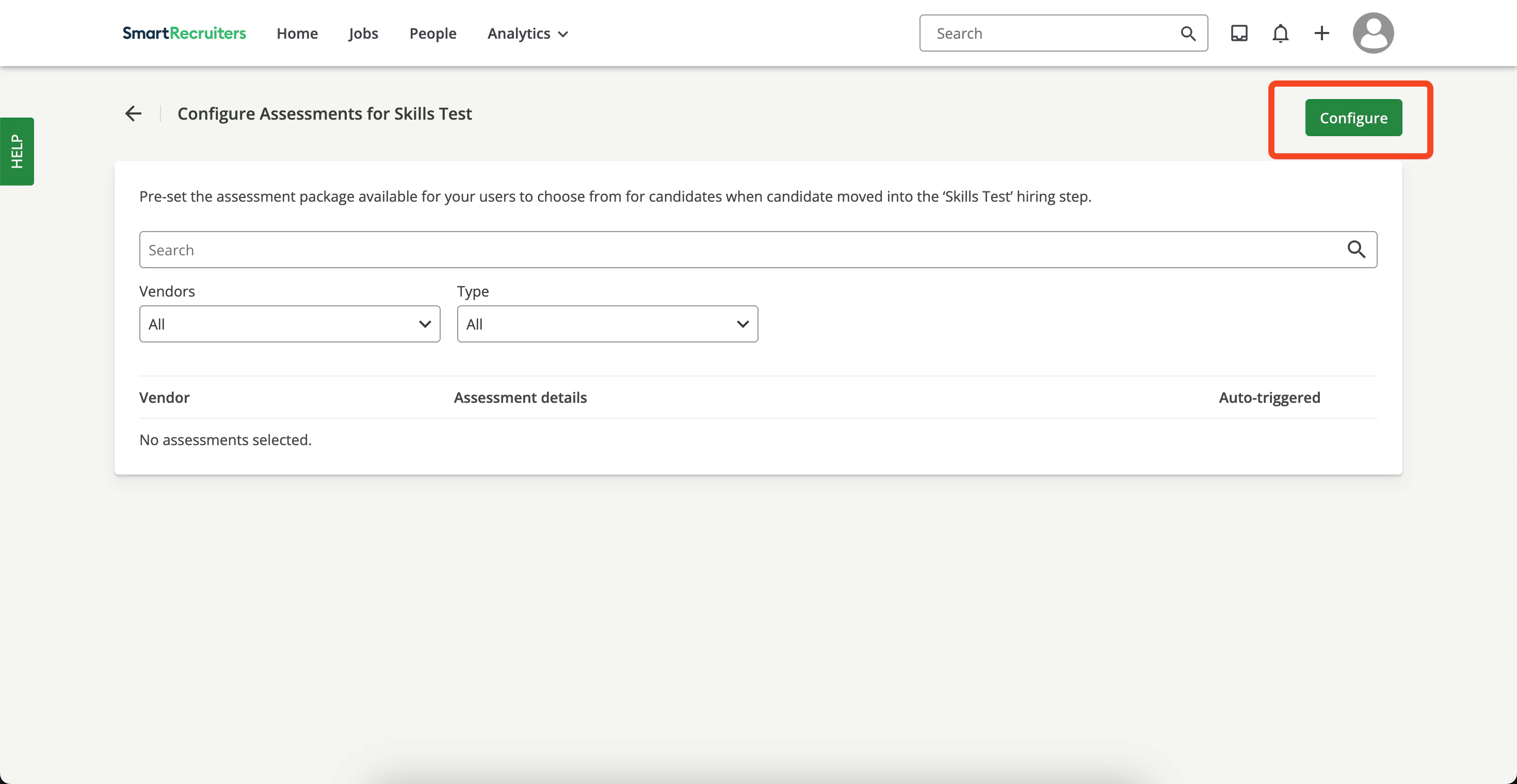
Task: Open the Home navigation item
Action: coord(297,34)
